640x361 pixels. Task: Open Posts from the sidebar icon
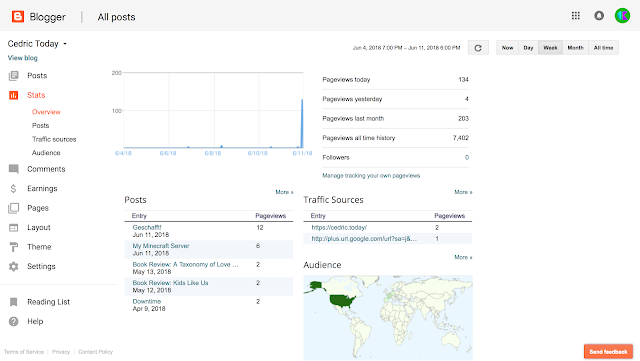point(13,76)
